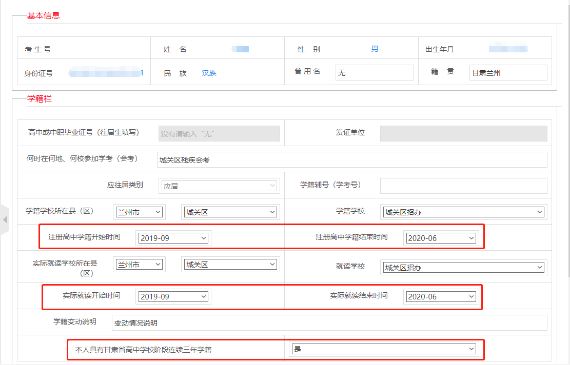Screen dimensions: 570x365
Task: Click the 学籍变动说明 input field
Action: point(329,322)
